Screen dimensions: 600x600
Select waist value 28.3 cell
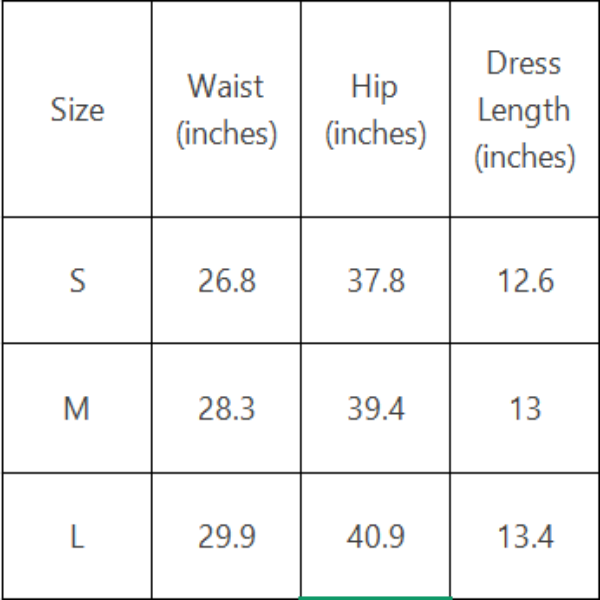point(226,408)
